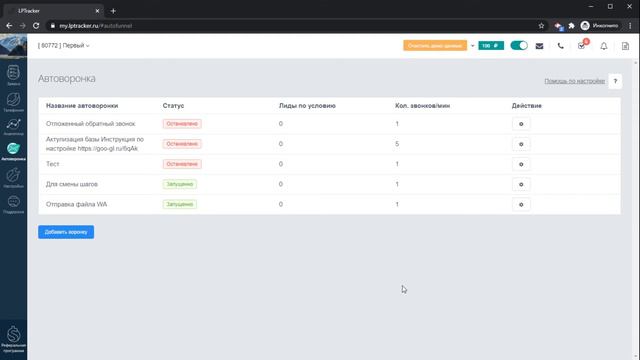Open a new browser tab
The image size is (640, 360).
click(x=113, y=11)
